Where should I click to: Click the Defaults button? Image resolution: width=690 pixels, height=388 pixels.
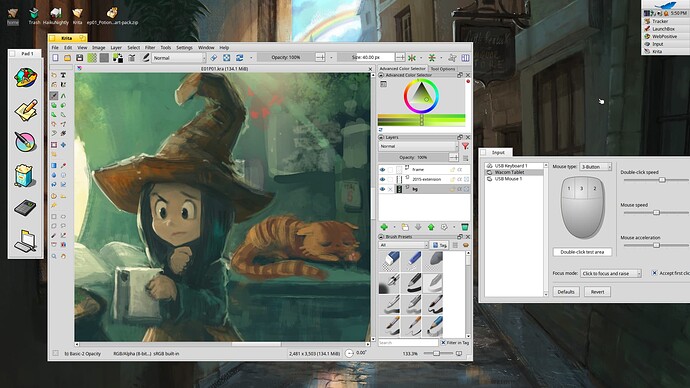[566, 292]
